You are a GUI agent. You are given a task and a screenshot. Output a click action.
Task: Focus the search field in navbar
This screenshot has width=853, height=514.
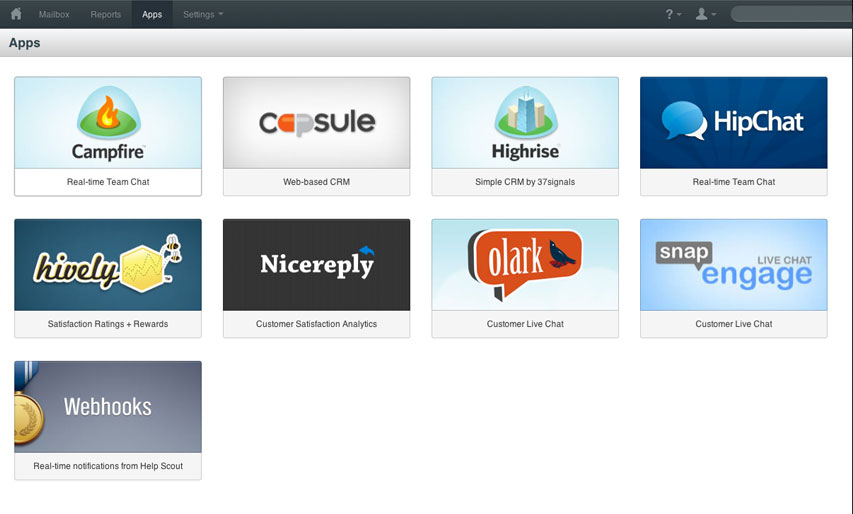pyautogui.click(x=792, y=14)
